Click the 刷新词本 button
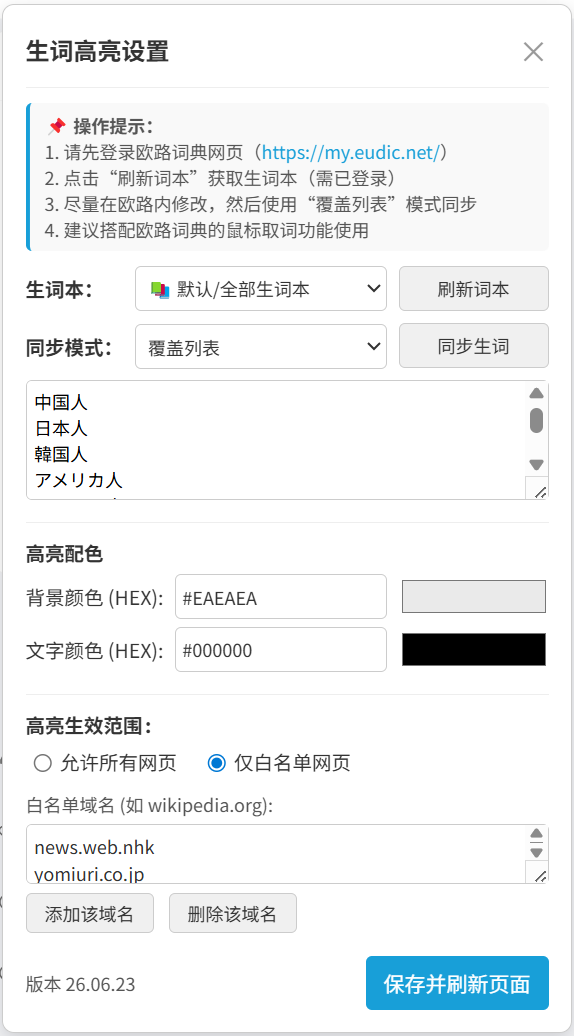 tap(474, 289)
